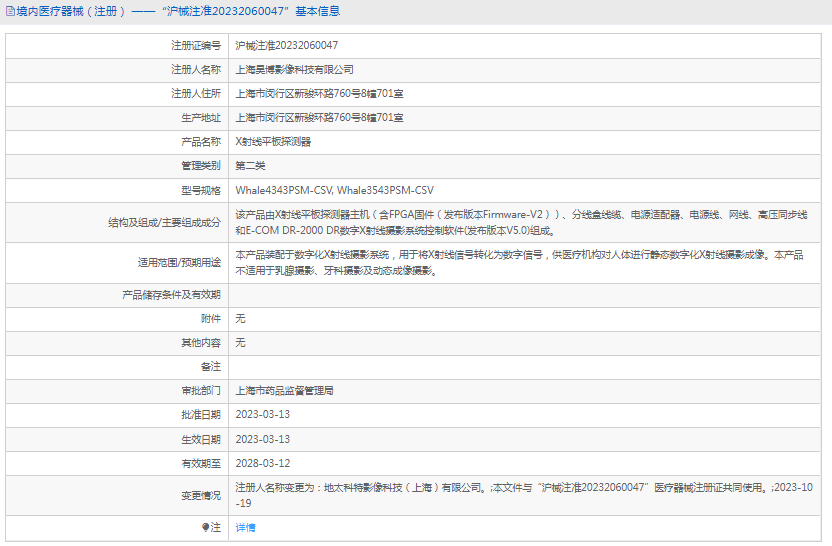This screenshot has width=832, height=546.
Task: Select the page title 境内医疗器械(注册) 基本信息
Action: tap(178, 11)
